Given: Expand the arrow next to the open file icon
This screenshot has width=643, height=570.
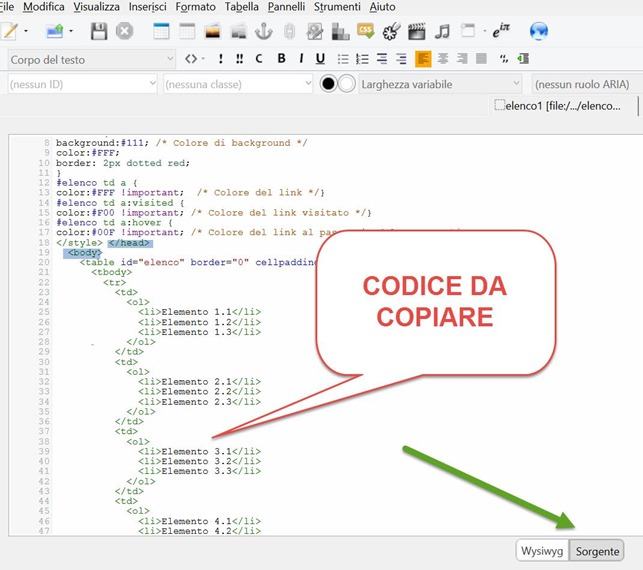Looking at the screenshot, I should coord(71,31).
